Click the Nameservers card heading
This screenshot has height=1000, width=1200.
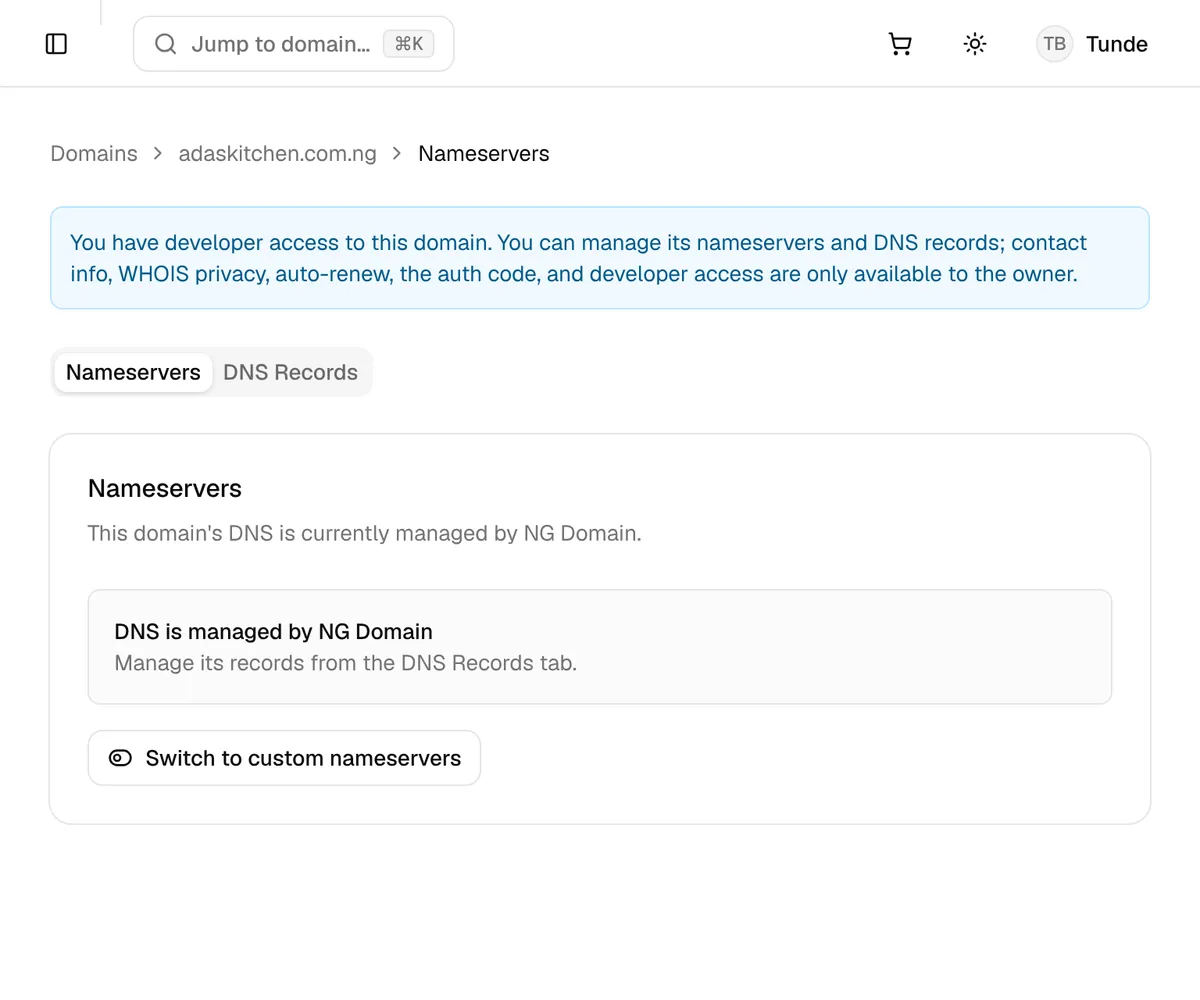tap(165, 488)
